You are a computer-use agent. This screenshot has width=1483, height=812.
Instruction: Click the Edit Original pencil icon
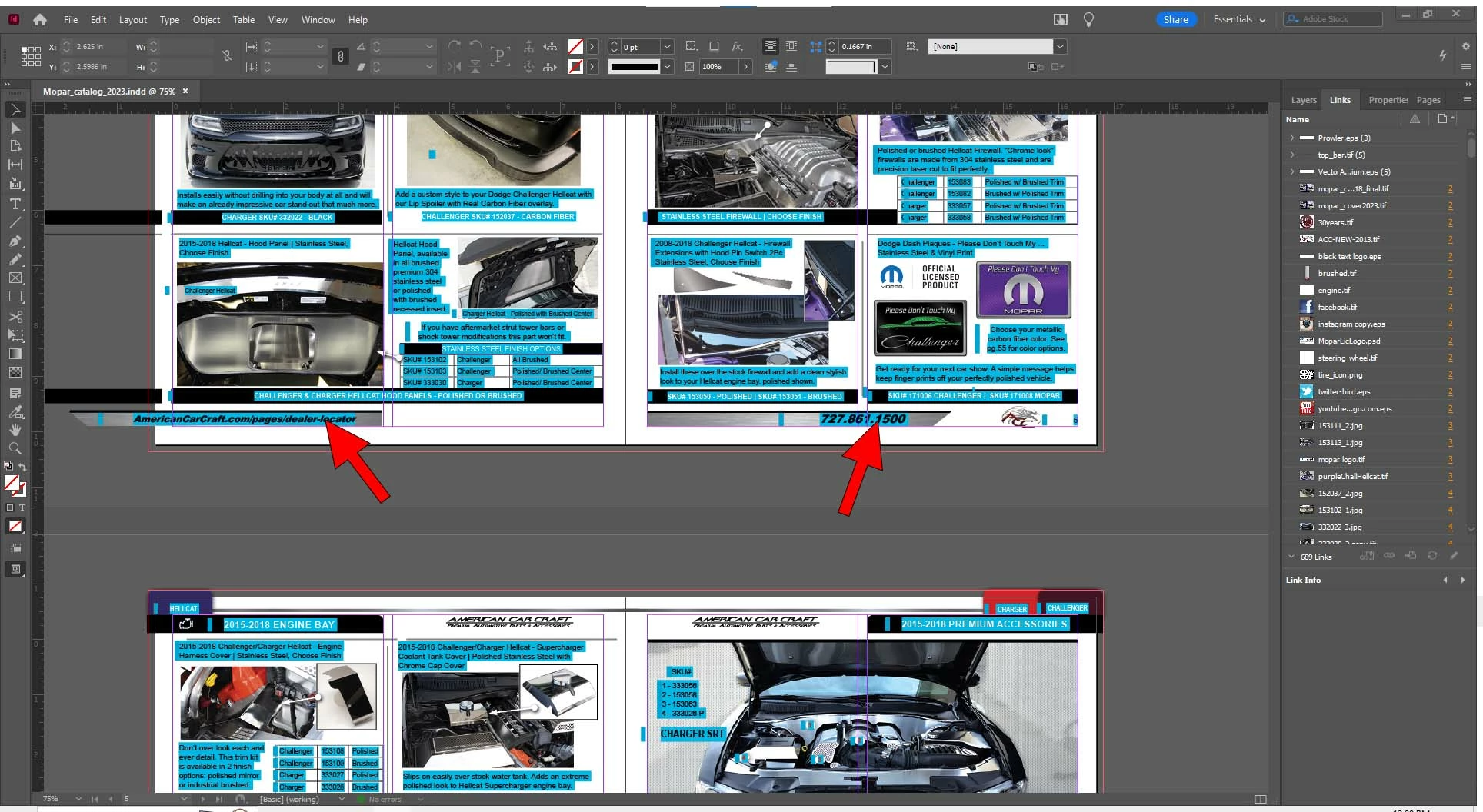click(x=1454, y=556)
